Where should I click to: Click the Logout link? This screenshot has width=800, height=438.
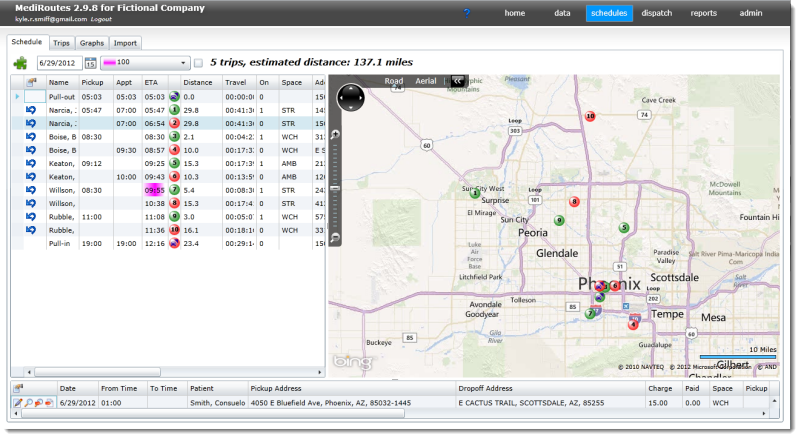point(101,20)
